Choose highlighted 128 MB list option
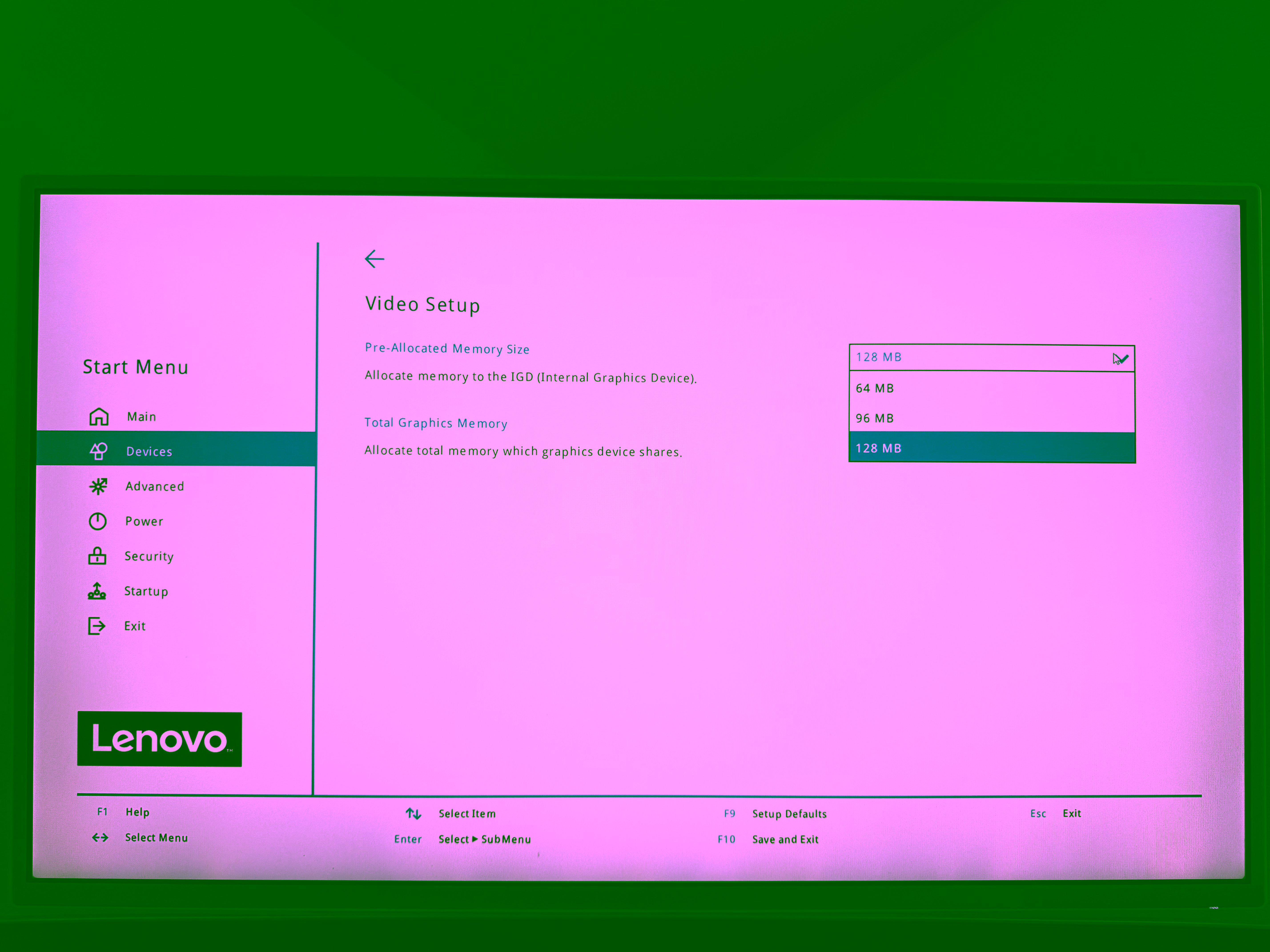 (x=992, y=448)
